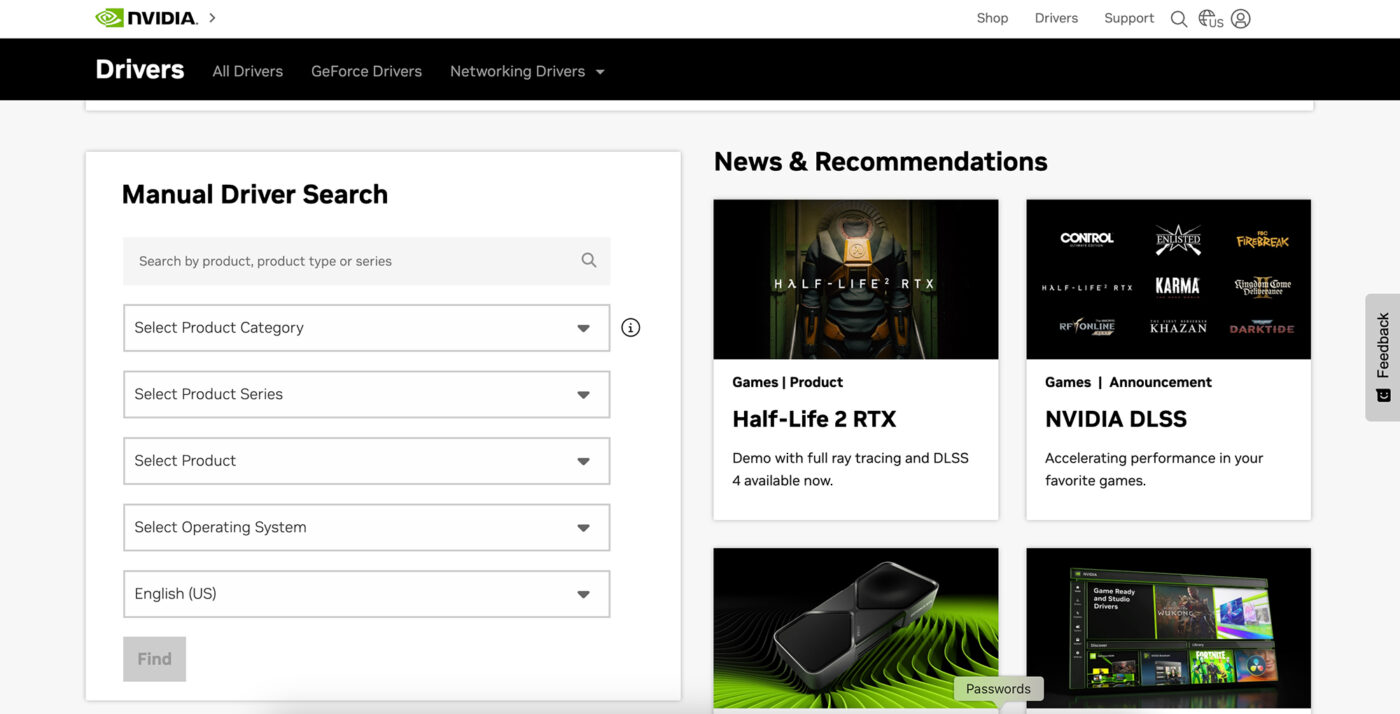Open the region selector globe icon

(1210, 19)
